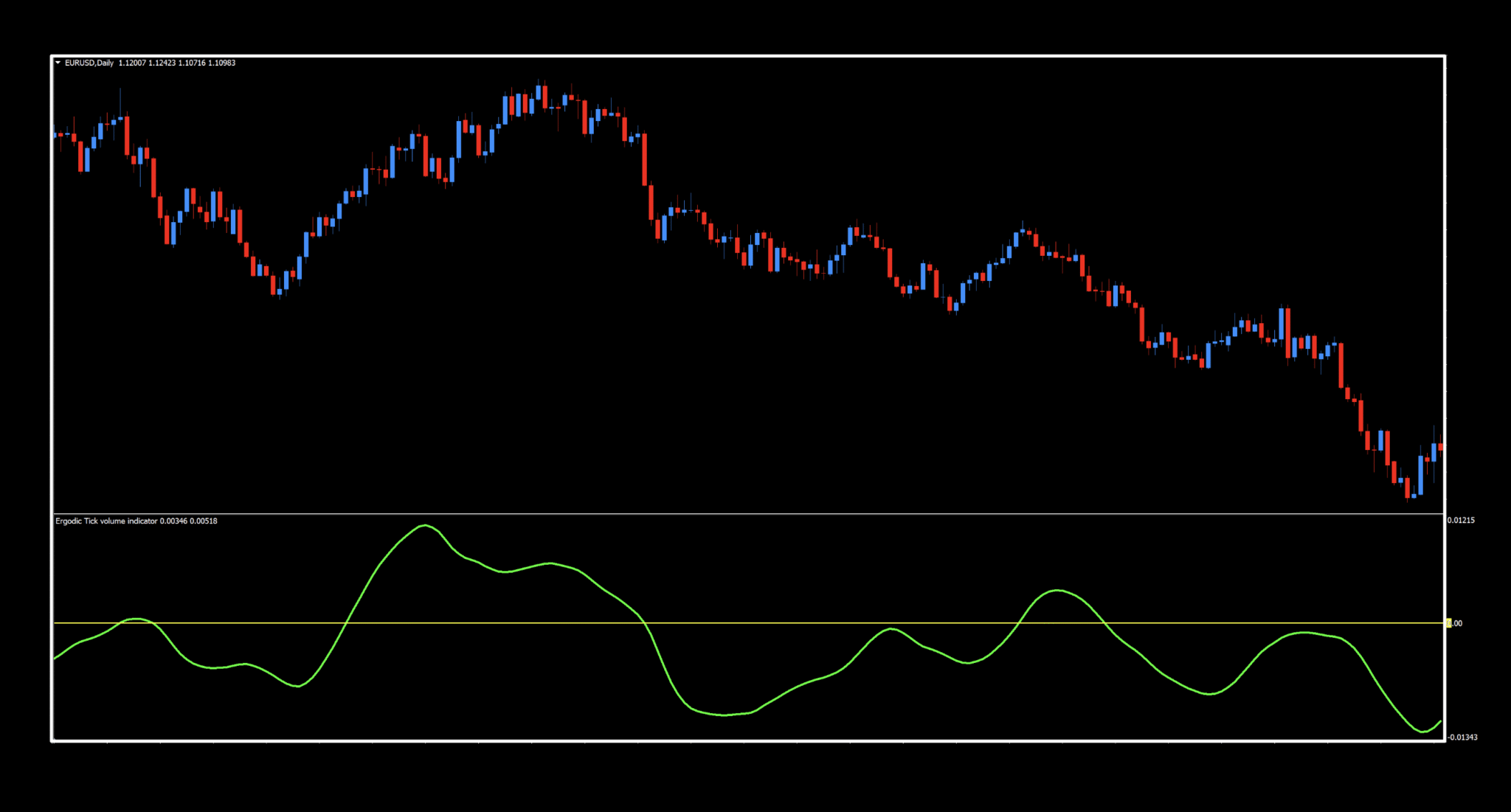Click the indicator value 0.00518
This screenshot has width=1511, height=812.
(x=204, y=521)
